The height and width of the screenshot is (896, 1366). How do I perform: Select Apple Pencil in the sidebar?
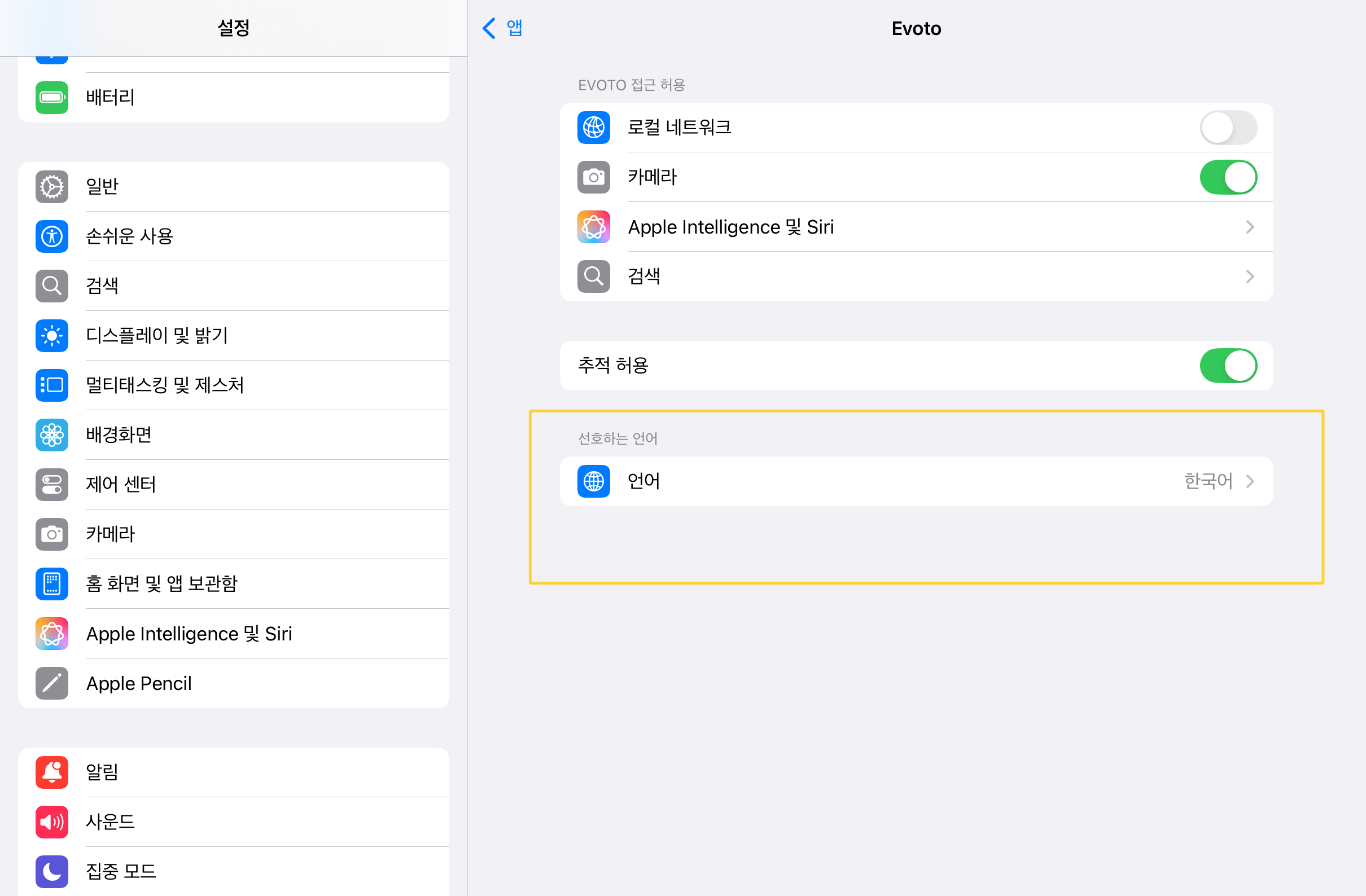(x=234, y=683)
